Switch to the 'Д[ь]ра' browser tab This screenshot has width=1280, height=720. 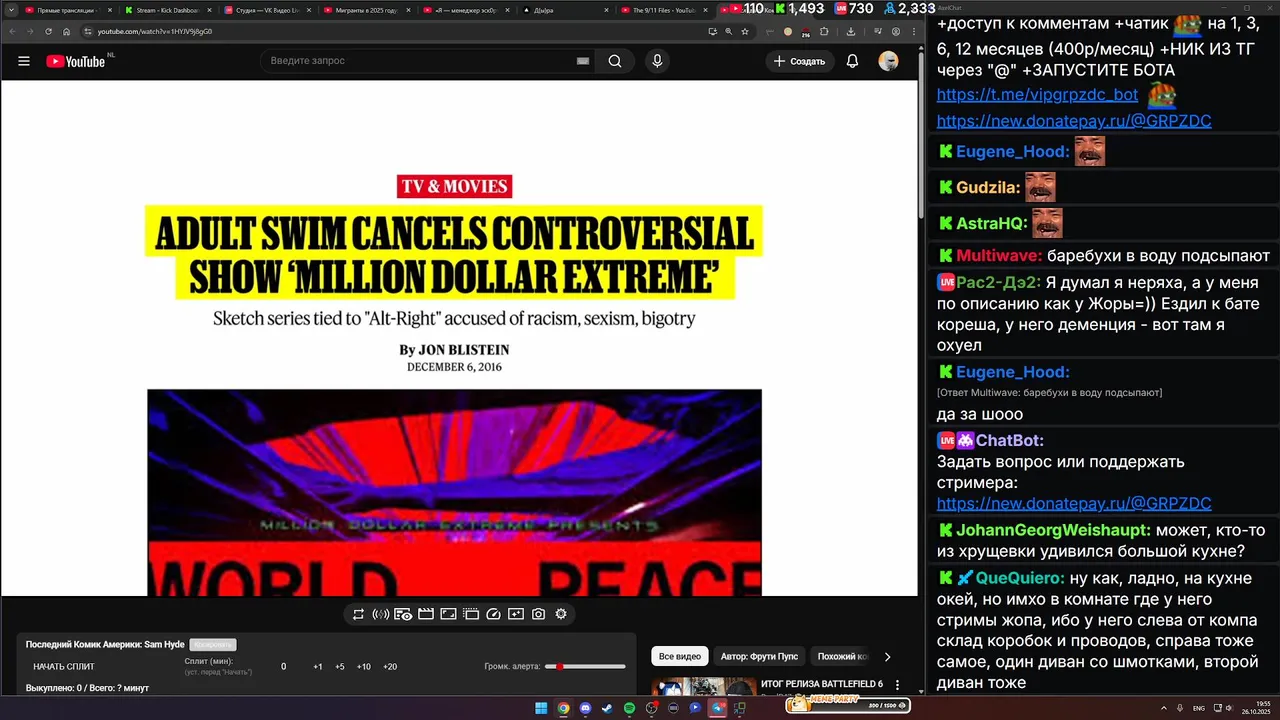pyautogui.click(x=565, y=10)
